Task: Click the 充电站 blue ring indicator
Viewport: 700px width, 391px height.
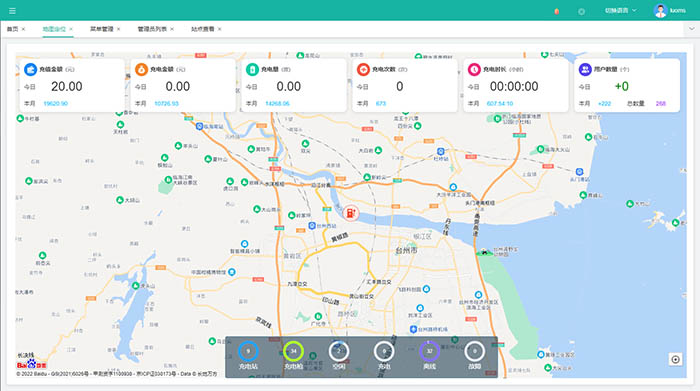Action: tap(248, 351)
